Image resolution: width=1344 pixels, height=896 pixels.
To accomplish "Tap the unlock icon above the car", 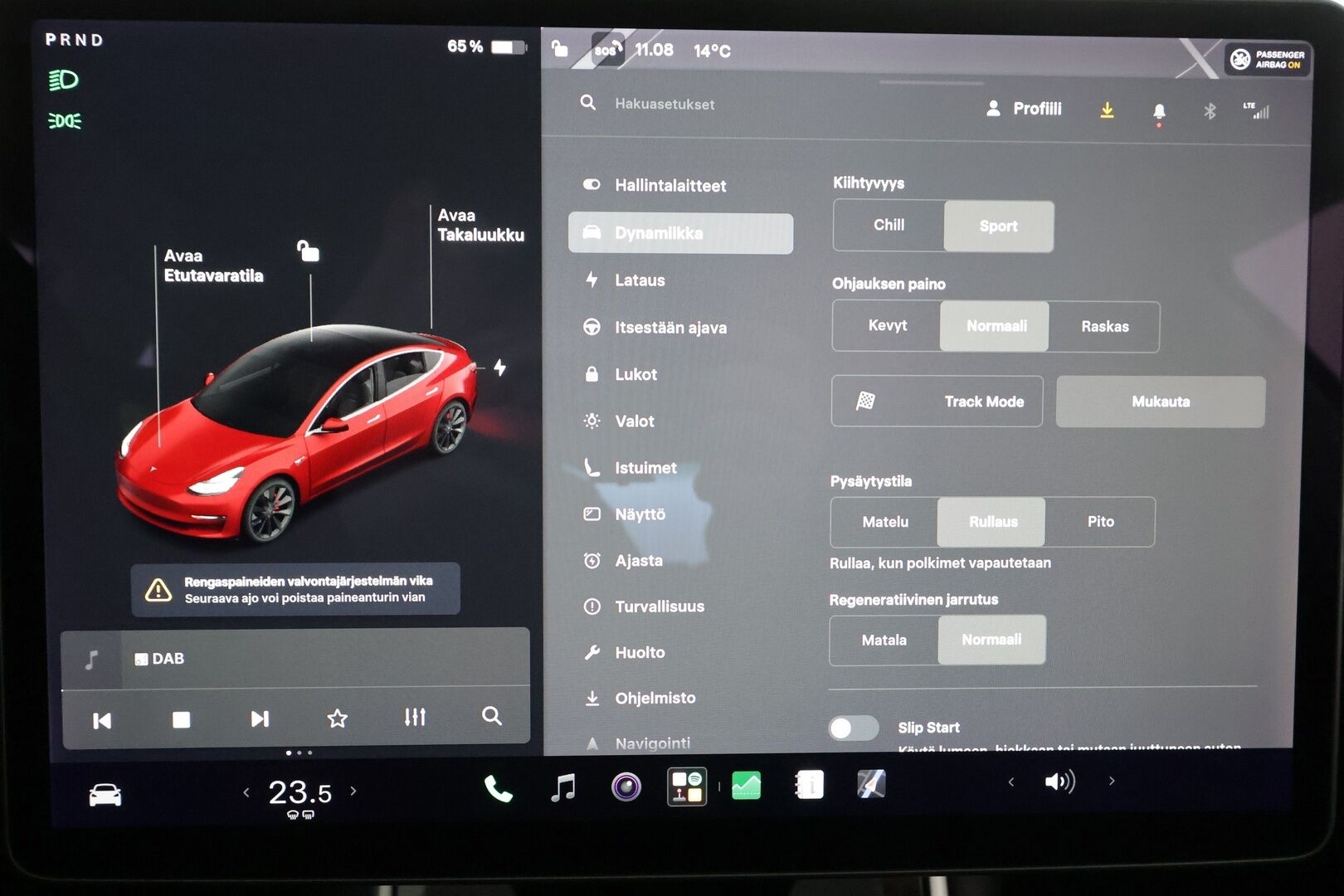I will point(308,251).
